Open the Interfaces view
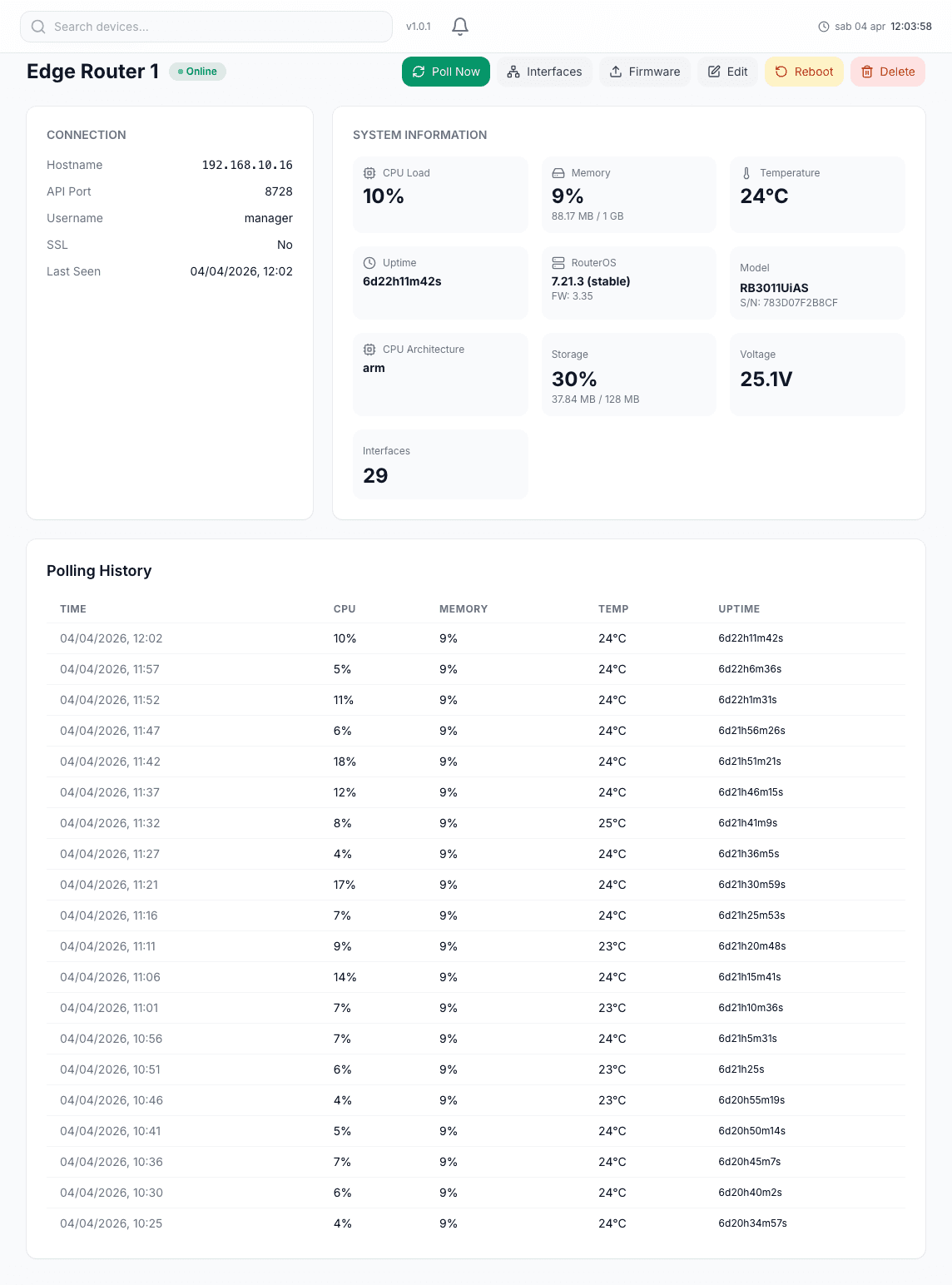 (x=544, y=72)
